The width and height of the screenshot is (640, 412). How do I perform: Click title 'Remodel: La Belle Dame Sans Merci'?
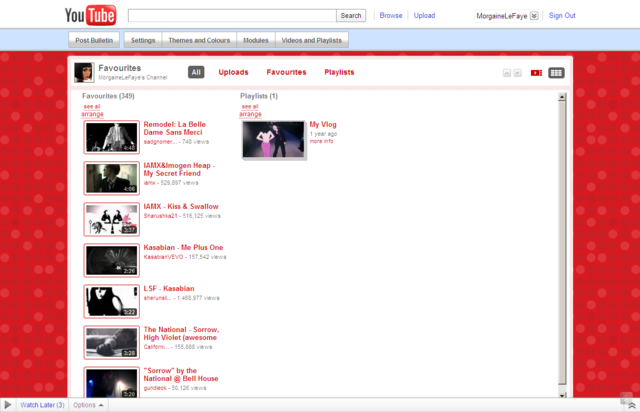[174, 128]
